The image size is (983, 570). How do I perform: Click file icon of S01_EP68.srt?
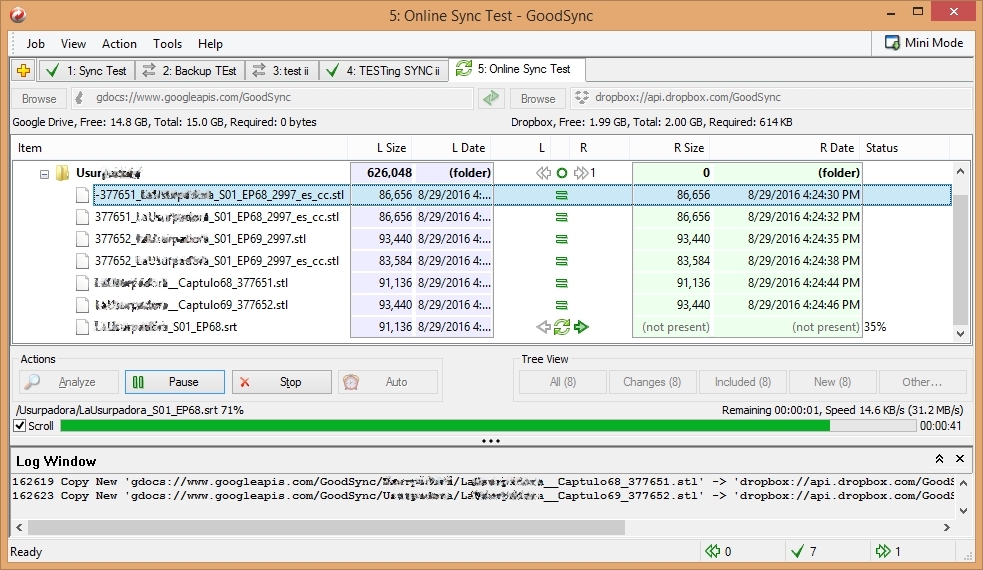[x=82, y=327]
